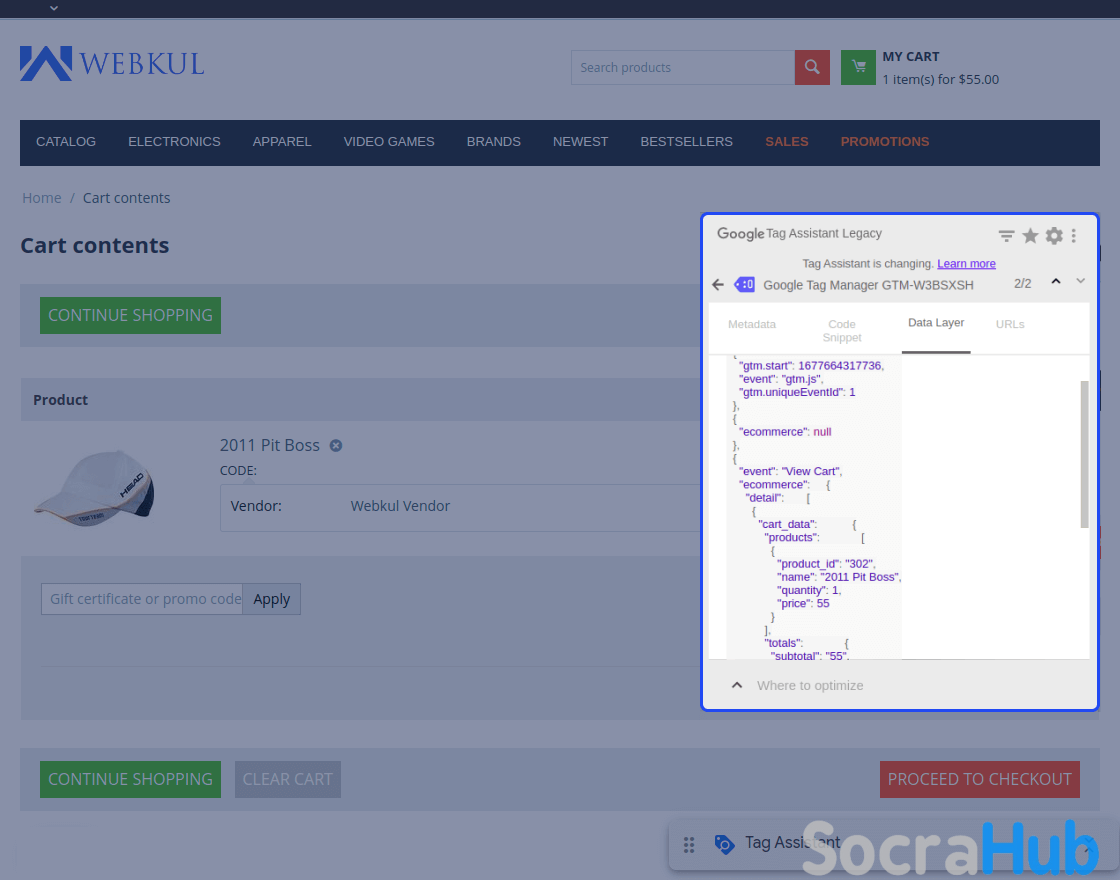Viewport: 1120px width, 880px height.
Task: Click the blue Google Tag Manager tag icon
Action: pyautogui.click(x=744, y=284)
